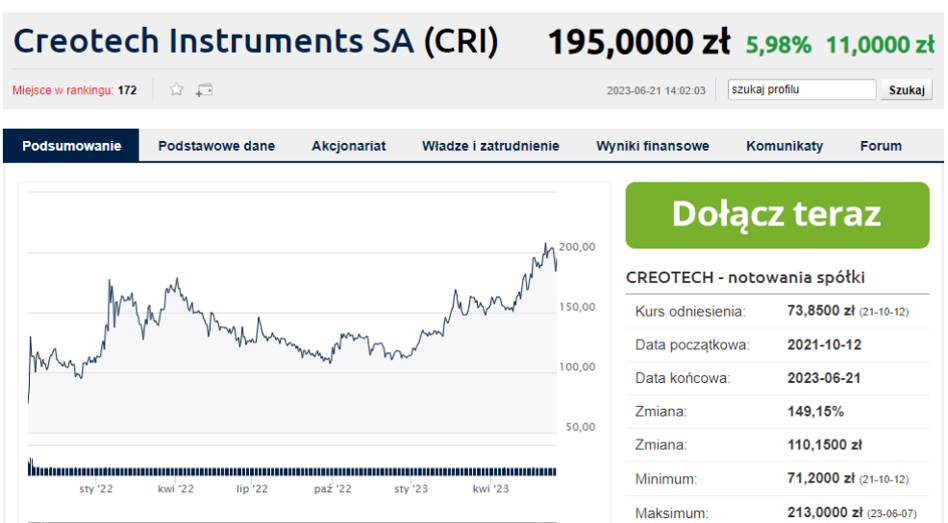This screenshot has width=948, height=523.
Task: Click the green Dołącz teraz button
Action: click(x=777, y=214)
